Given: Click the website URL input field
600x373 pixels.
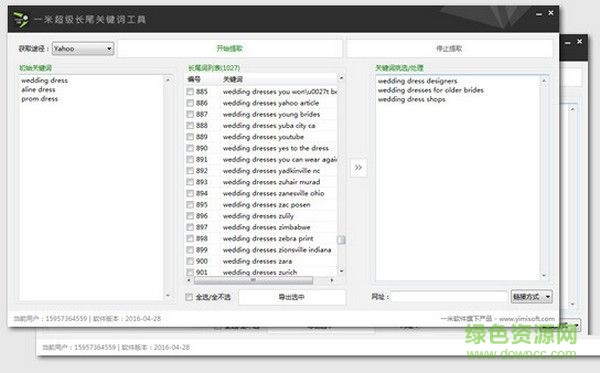Looking at the screenshot, I should (449, 296).
